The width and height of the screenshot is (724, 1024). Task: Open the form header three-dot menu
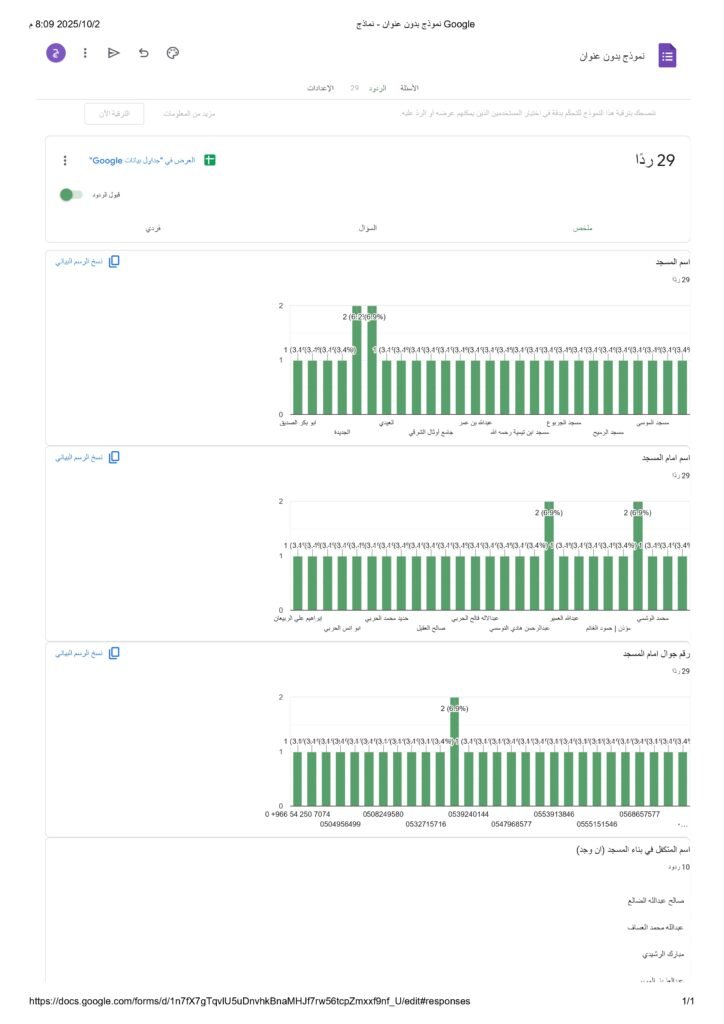pyautogui.click(x=85, y=53)
